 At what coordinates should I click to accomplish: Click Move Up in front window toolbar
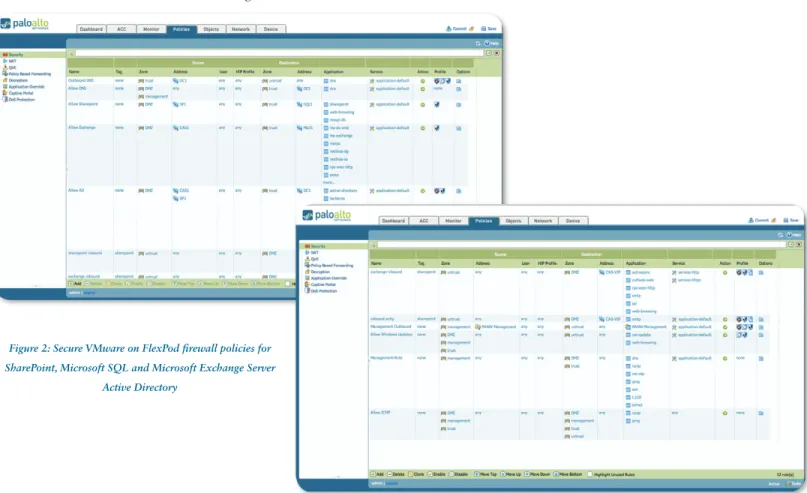[x=511, y=474]
